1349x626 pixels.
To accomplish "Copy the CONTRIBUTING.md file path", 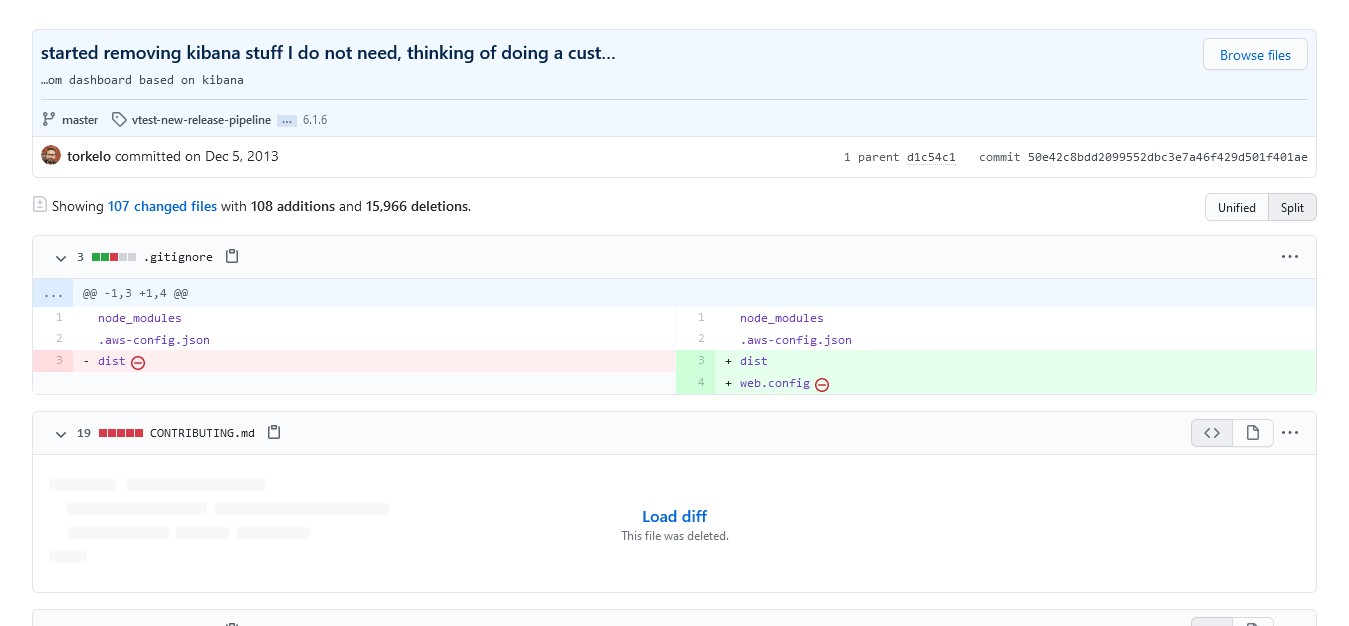I will tap(274, 432).
